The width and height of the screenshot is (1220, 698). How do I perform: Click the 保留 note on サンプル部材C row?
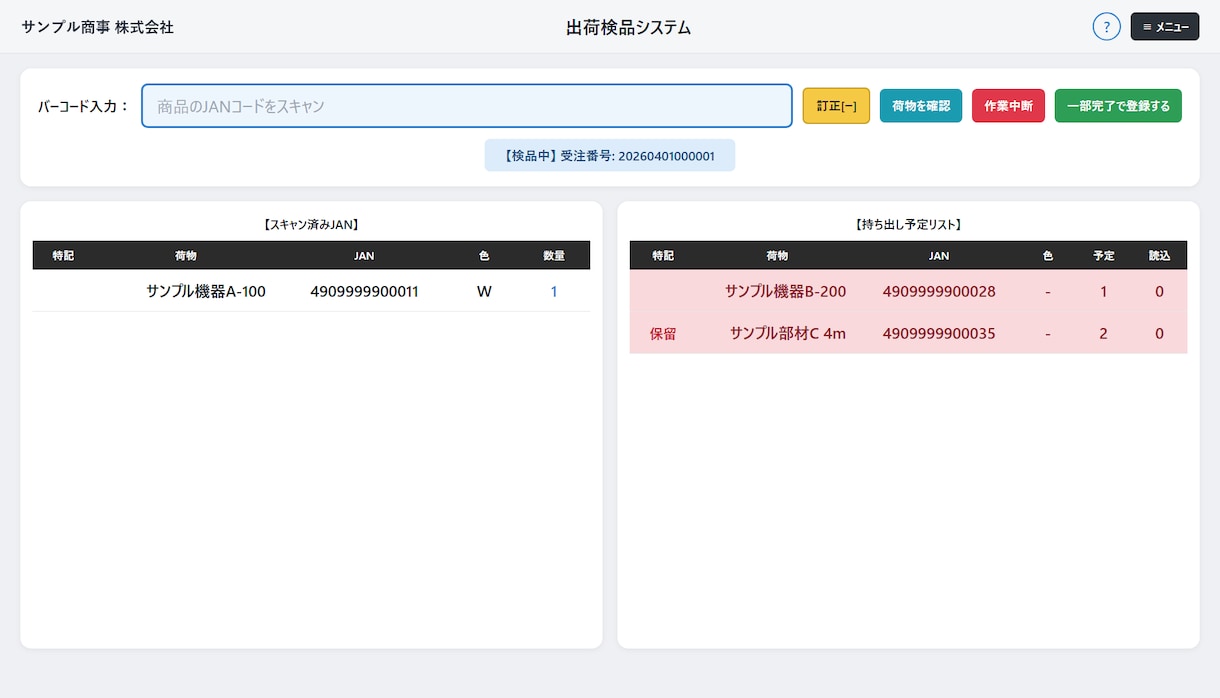pyautogui.click(x=663, y=334)
